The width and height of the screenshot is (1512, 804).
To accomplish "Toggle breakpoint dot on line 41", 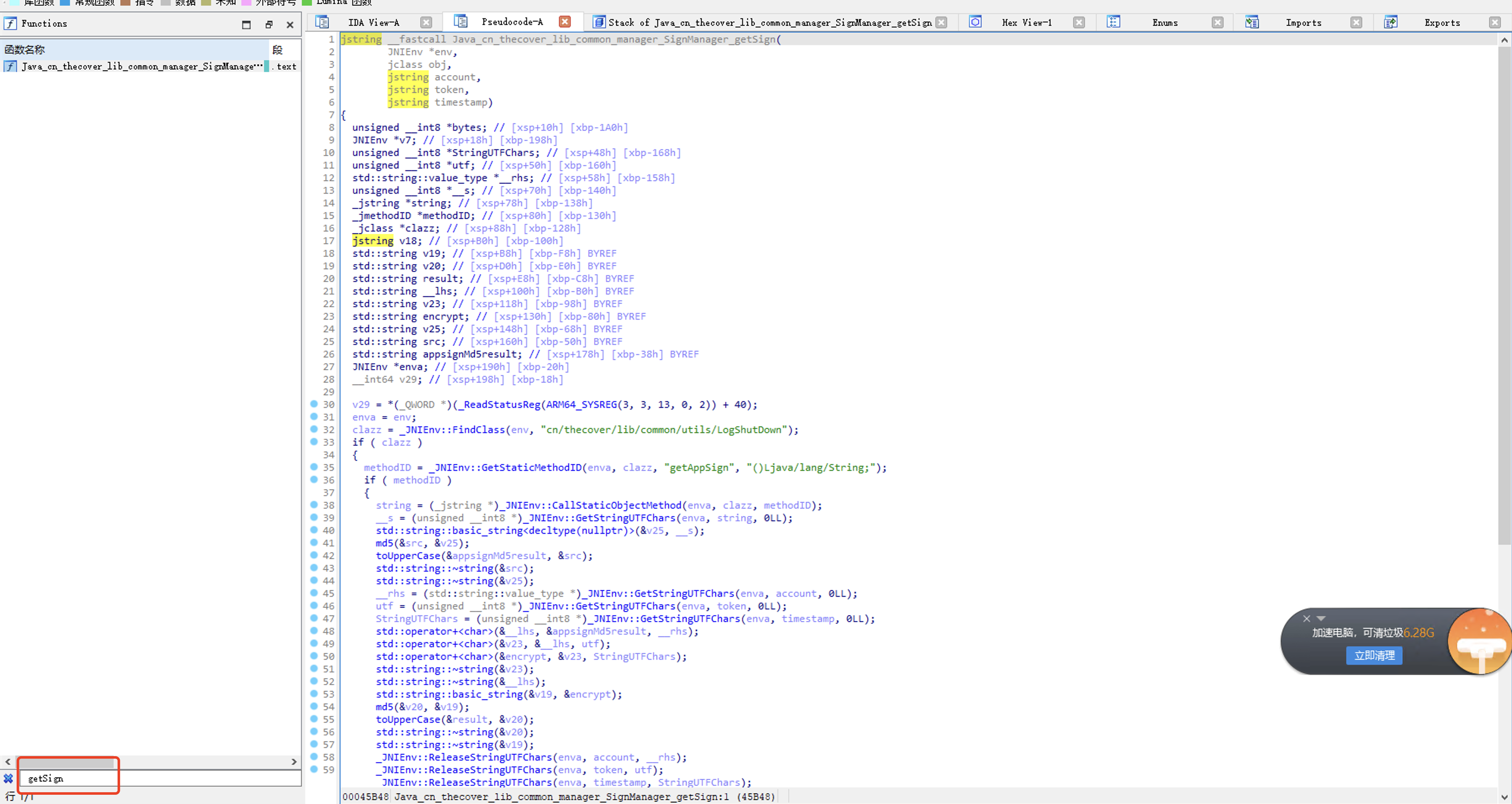I will click(x=314, y=542).
